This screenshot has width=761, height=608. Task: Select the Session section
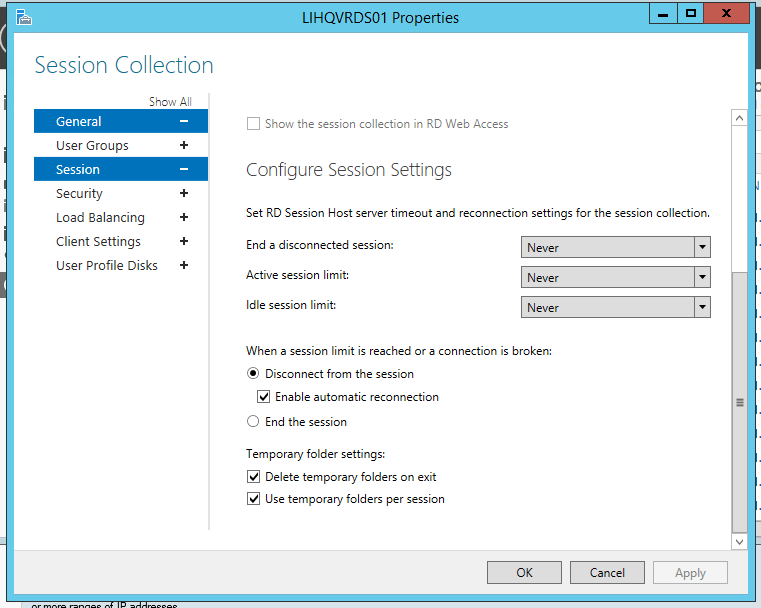click(121, 169)
